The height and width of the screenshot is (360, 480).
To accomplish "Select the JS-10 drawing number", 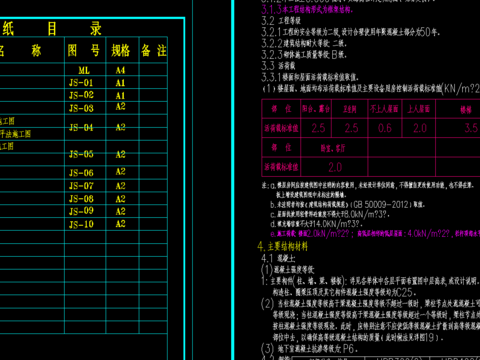I will 81,224.
